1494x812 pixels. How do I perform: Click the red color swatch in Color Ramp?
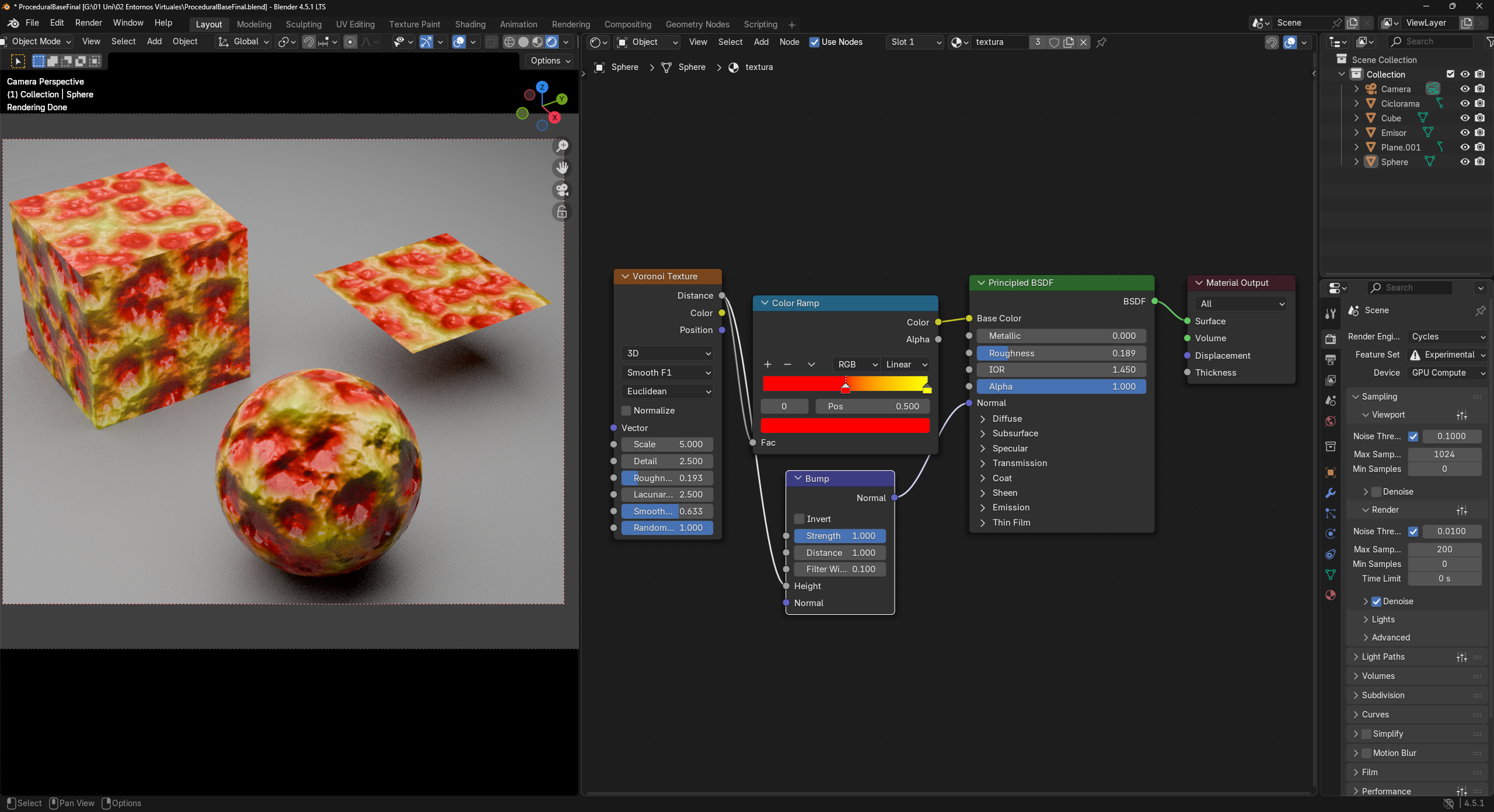(x=844, y=426)
